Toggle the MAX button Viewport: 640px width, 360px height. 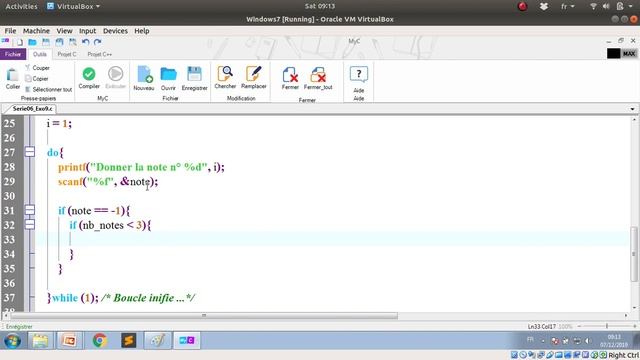pyautogui.click(x=629, y=53)
